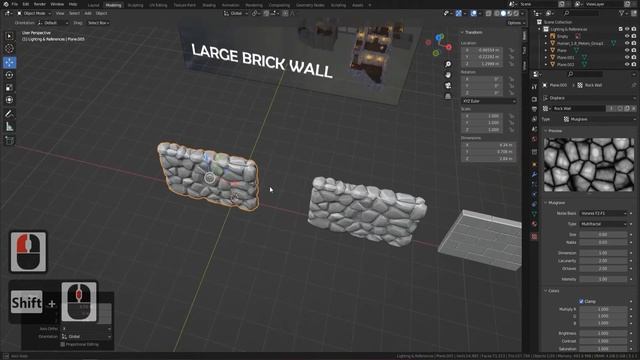Open Object Mode dropdown
Screen dimensions: 640x360
34,13
